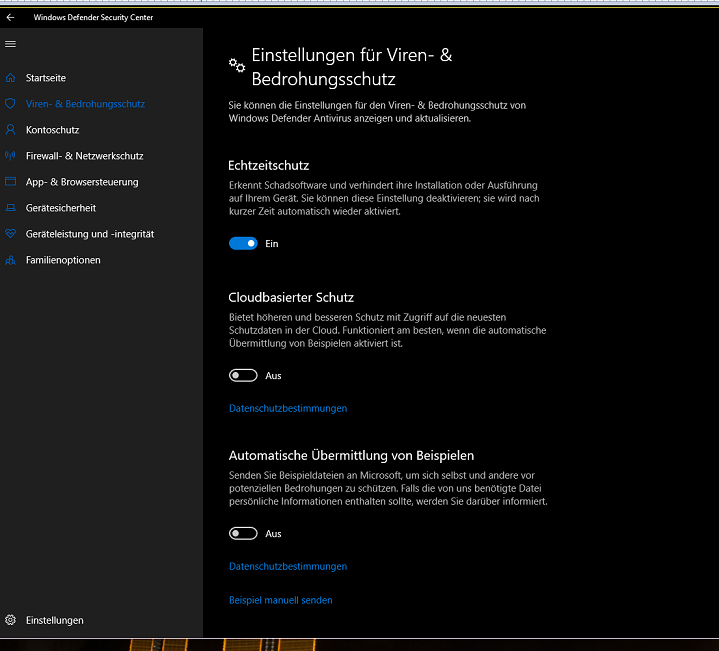Image resolution: width=719 pixels, height=651 pixels.
Task: Open Datenschutzbestimmungen link under Automatische Übermittlung
Action: pos(288,567)
